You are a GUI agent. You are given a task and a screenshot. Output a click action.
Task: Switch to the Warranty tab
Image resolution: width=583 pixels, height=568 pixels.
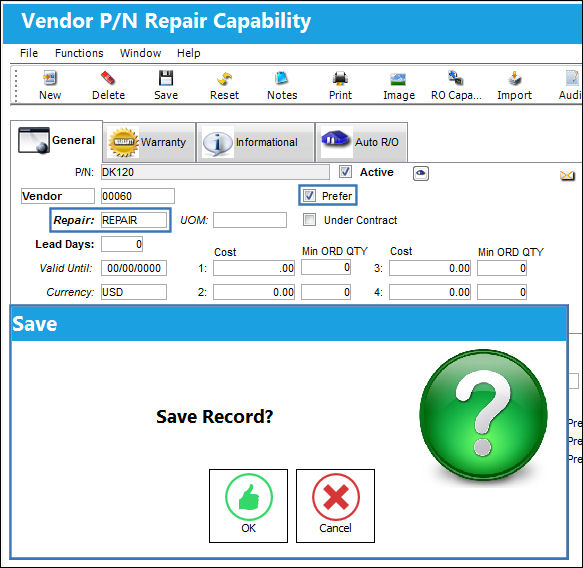(x=149, y=142)
